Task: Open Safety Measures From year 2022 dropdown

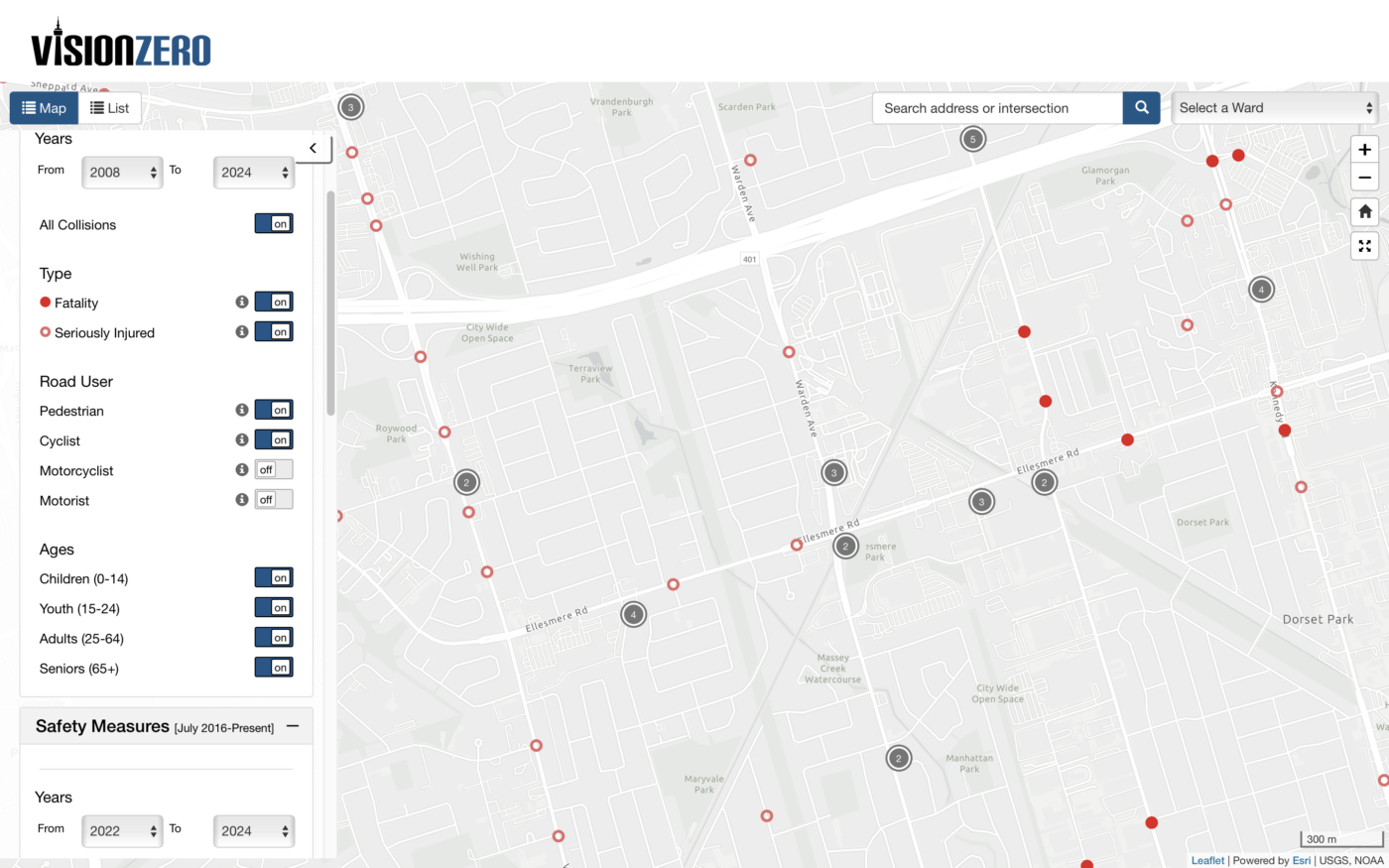Action: pos(122,830)
